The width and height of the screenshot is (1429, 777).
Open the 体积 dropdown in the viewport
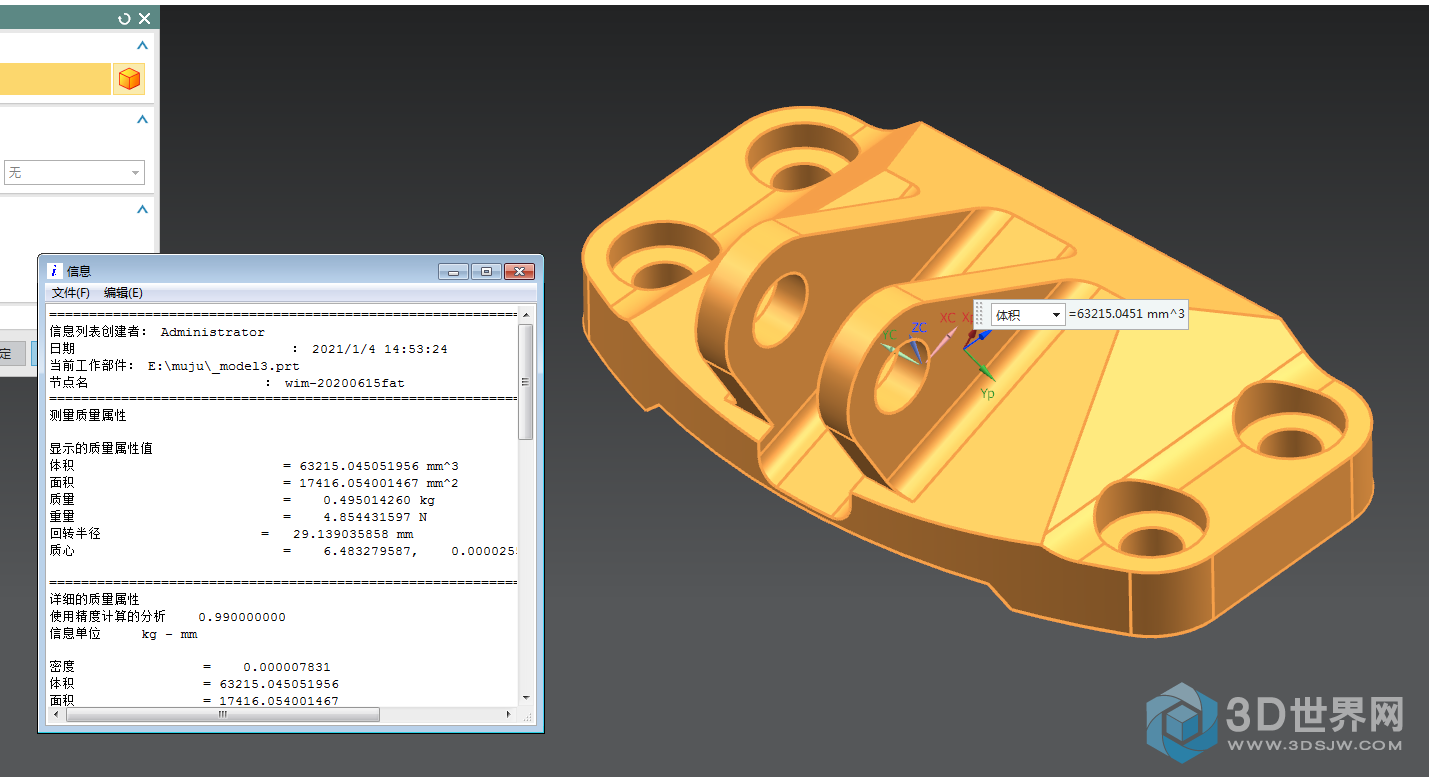point(1027,315)
